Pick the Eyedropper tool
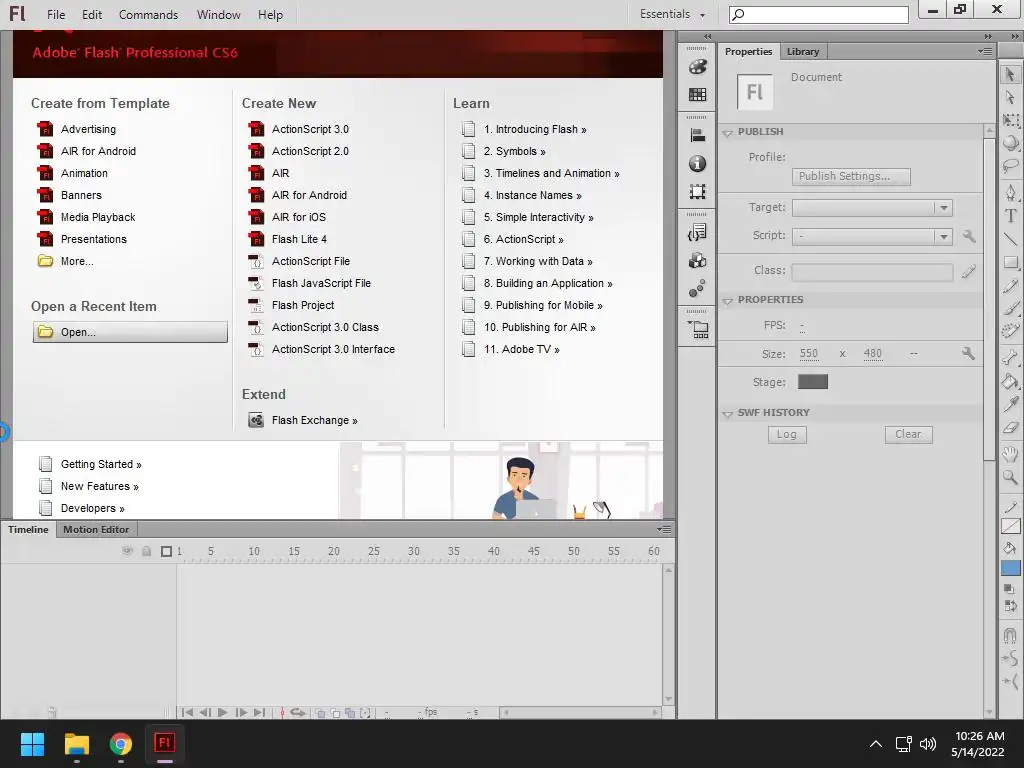This screenshot has width=1024, height=768. click(1010, 404)
